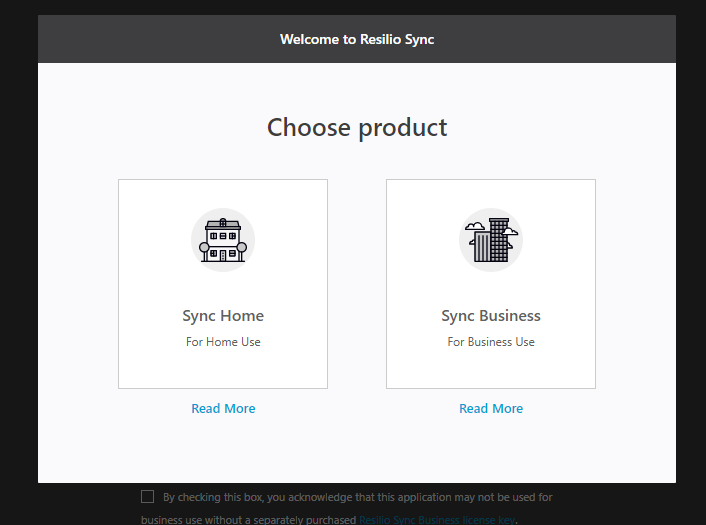Click the "Welcome to Resilio Sync" title
This screenshot has width=706, height=525.
coord(357,39)
